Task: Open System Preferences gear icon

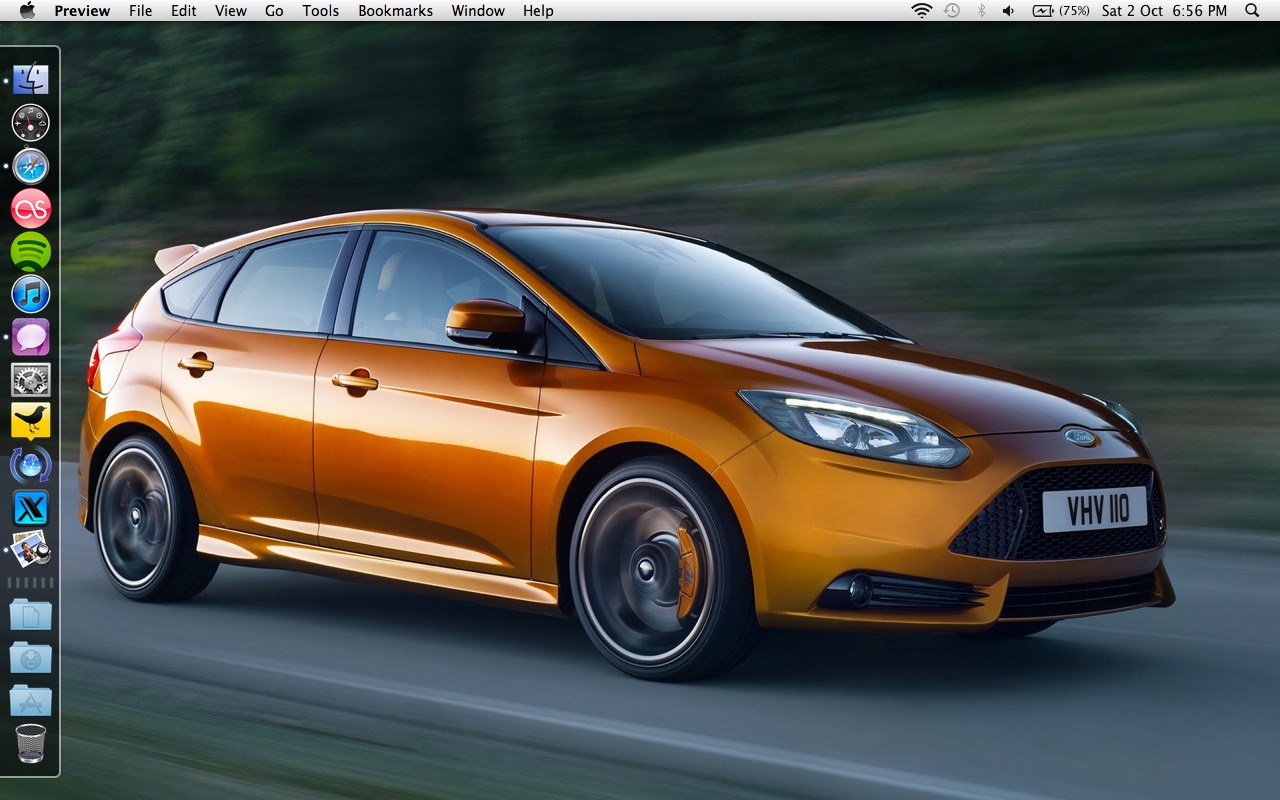Action: [31, 380]
